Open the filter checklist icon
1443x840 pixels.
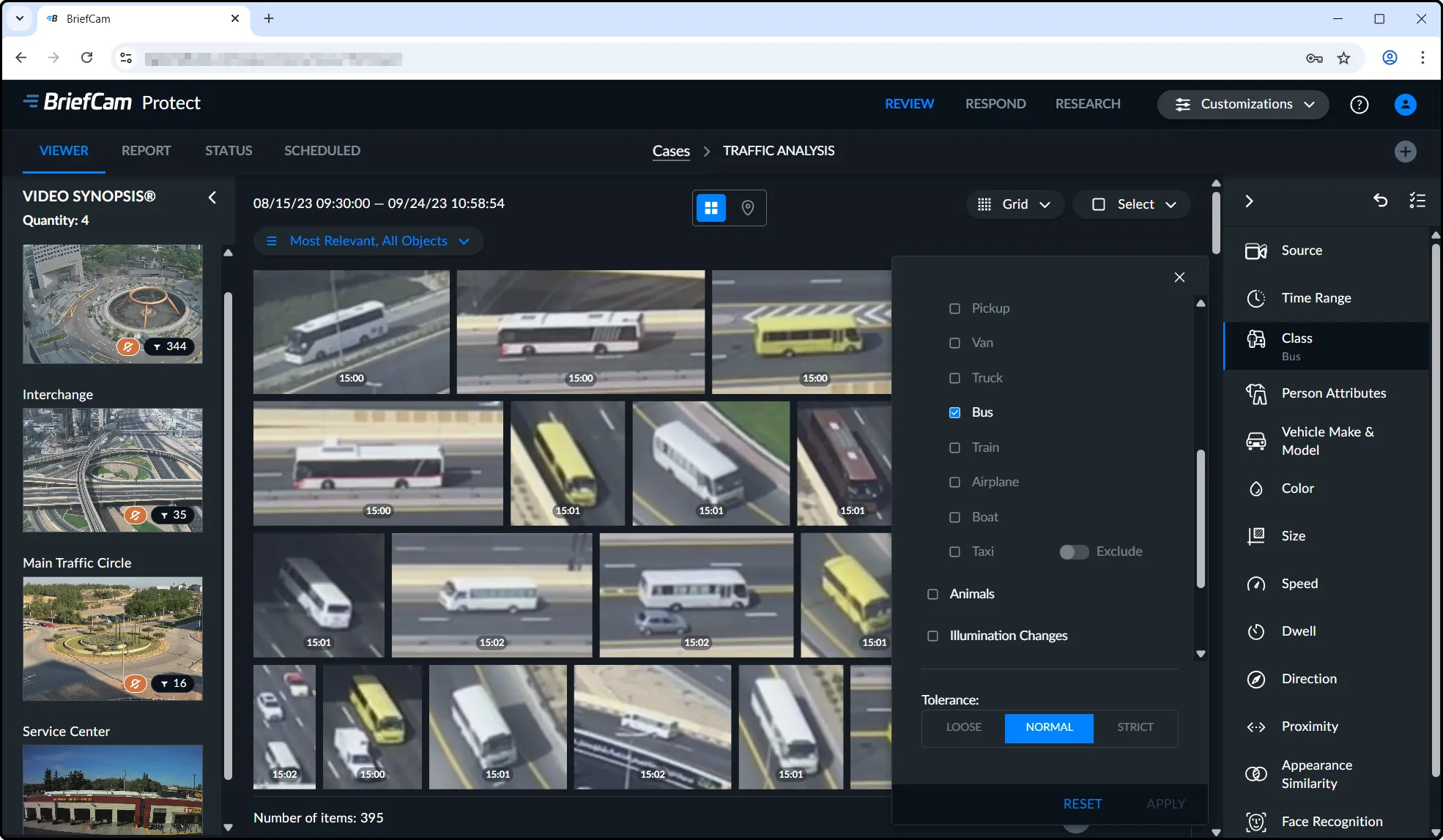click(x=1417, y=201)
